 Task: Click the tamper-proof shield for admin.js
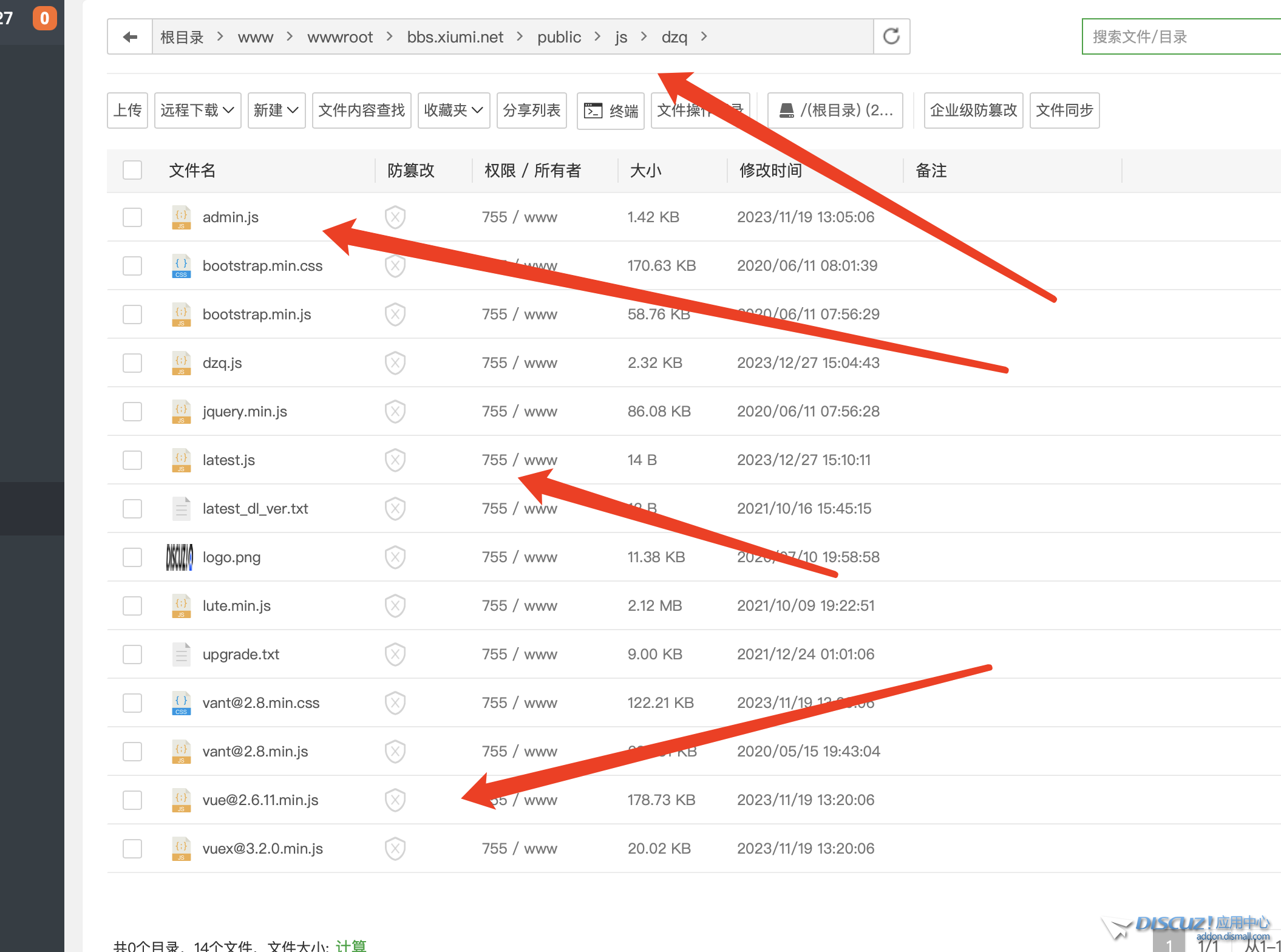tap(395, 217)
